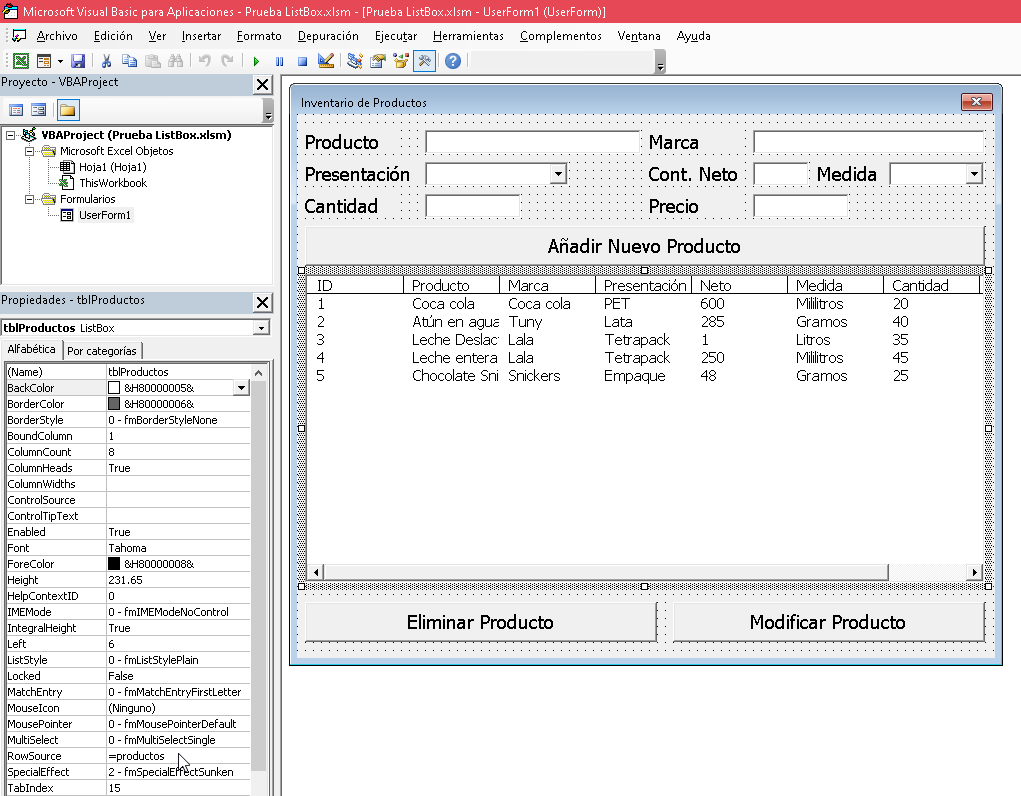The image size is (1021, 796).
Task: Click the View Object icon in Project panel
Action: tap(39, 109)
